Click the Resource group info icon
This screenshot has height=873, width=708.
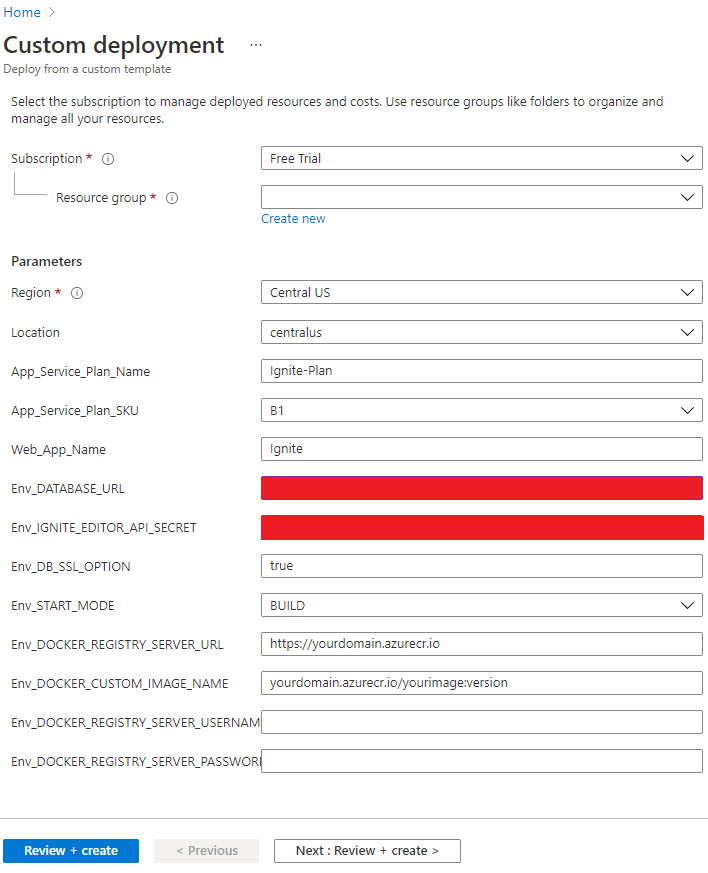point(172,198)
